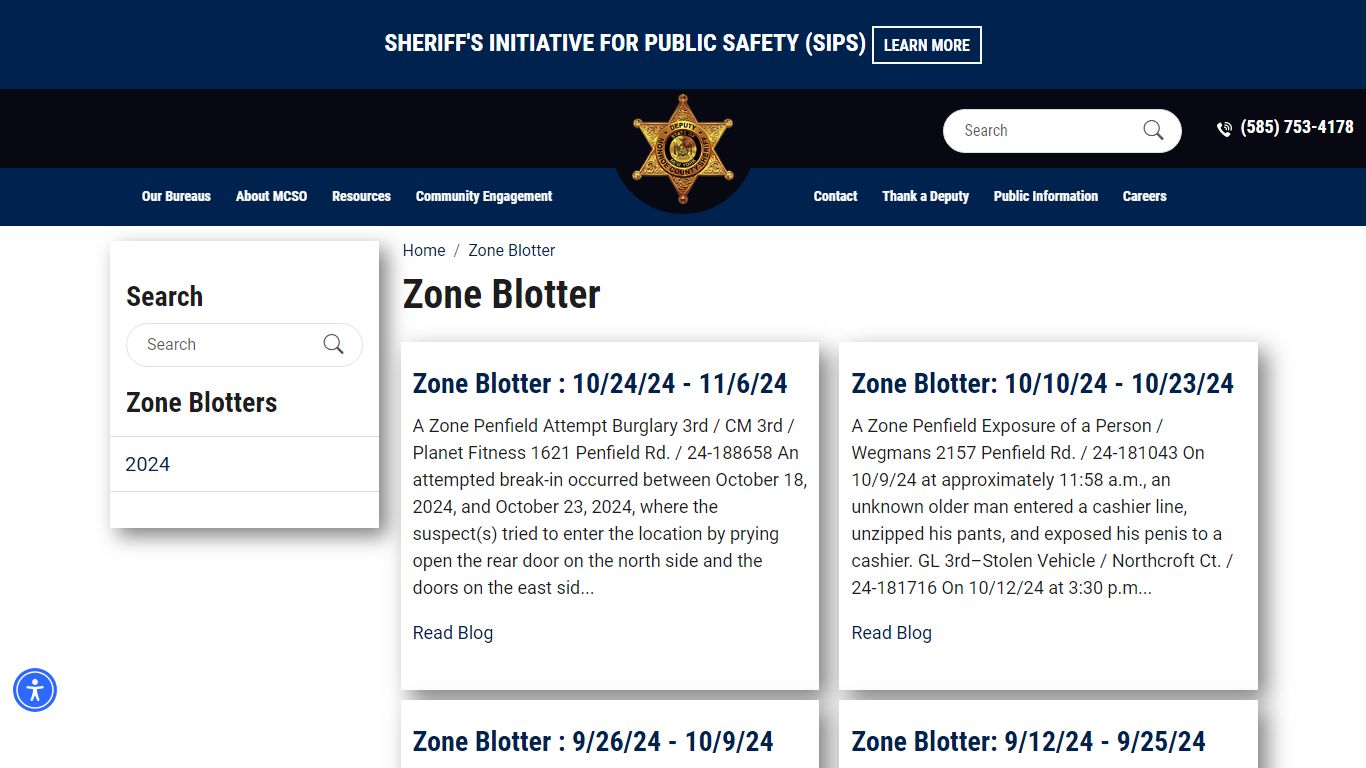This screenshot has width=1366, height=768.
Task: Read Blog for 10/10/24 - 10/23/24 blotter
Action: point(892,632)
